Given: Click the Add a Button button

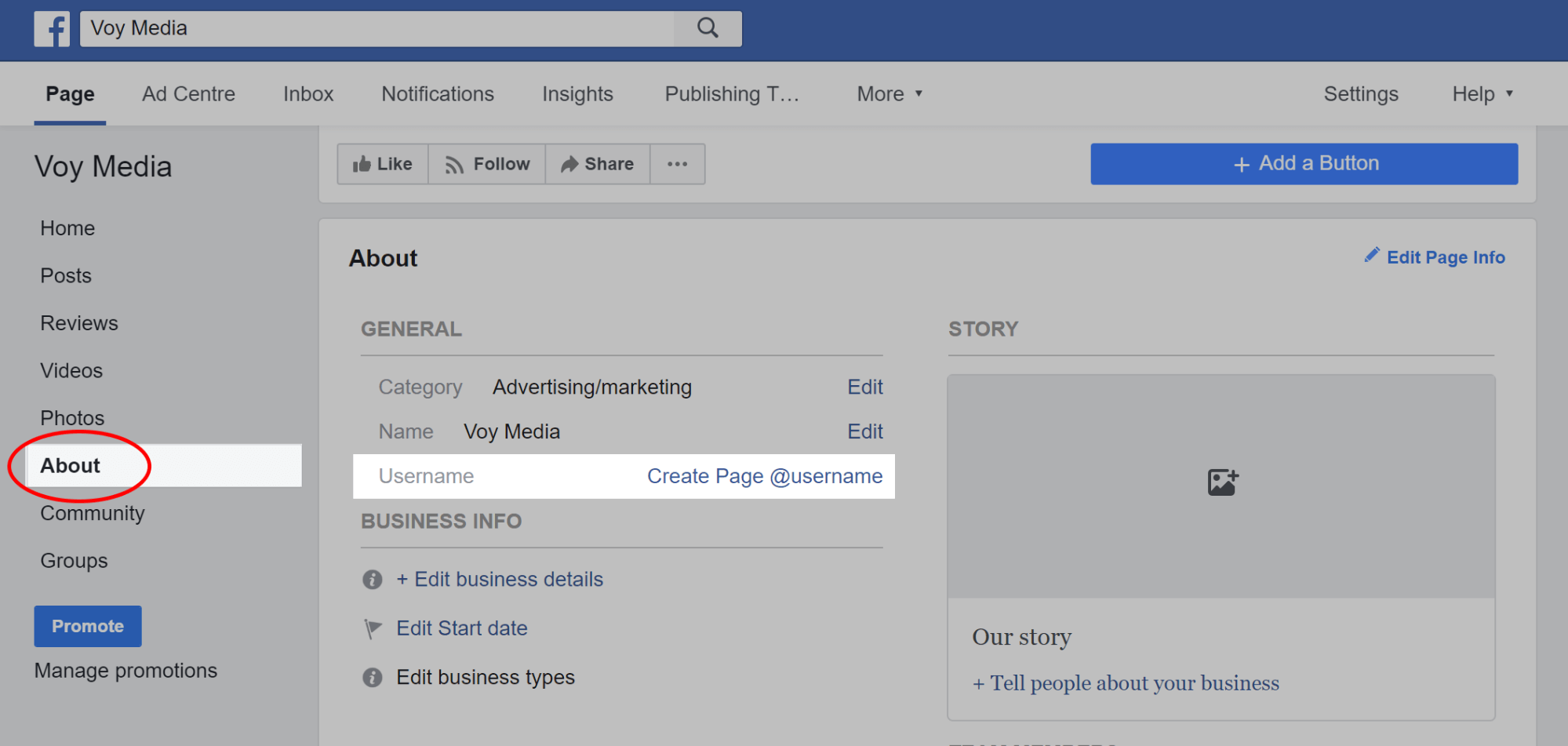Looking at the screenshot, I should 1304,164.
